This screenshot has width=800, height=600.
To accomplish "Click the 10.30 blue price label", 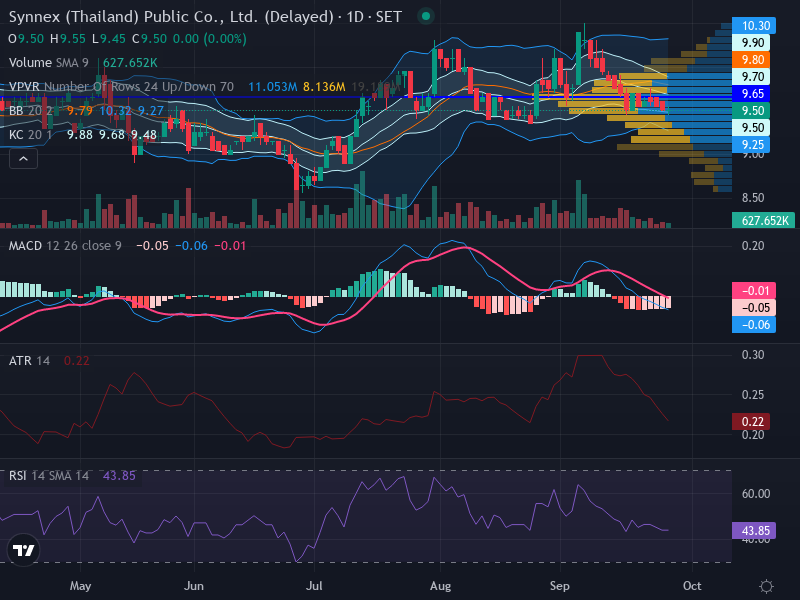I will pyautogui.click(x=754, y=26).
